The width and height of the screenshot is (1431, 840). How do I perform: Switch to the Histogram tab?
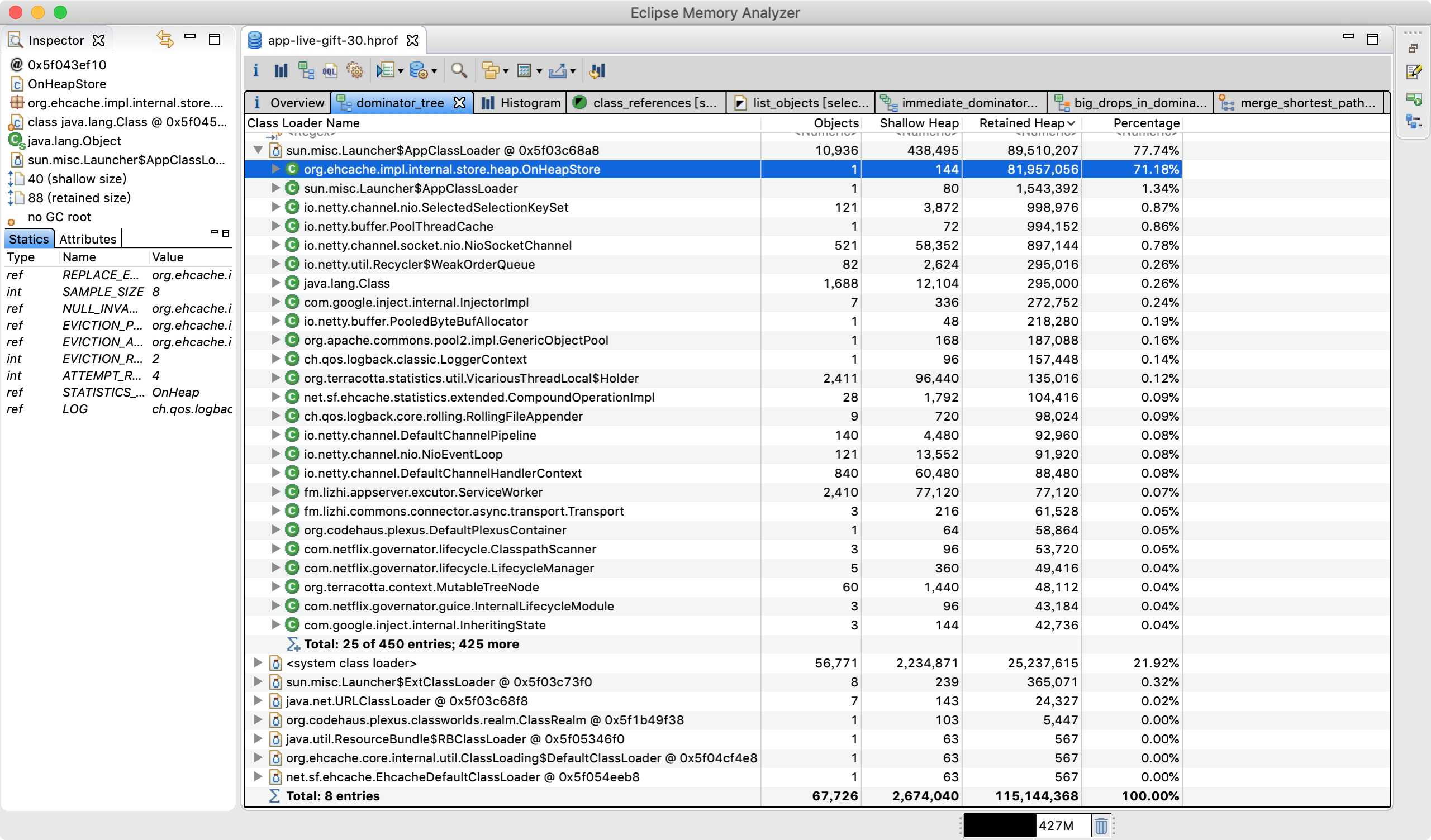click(520, 103)
